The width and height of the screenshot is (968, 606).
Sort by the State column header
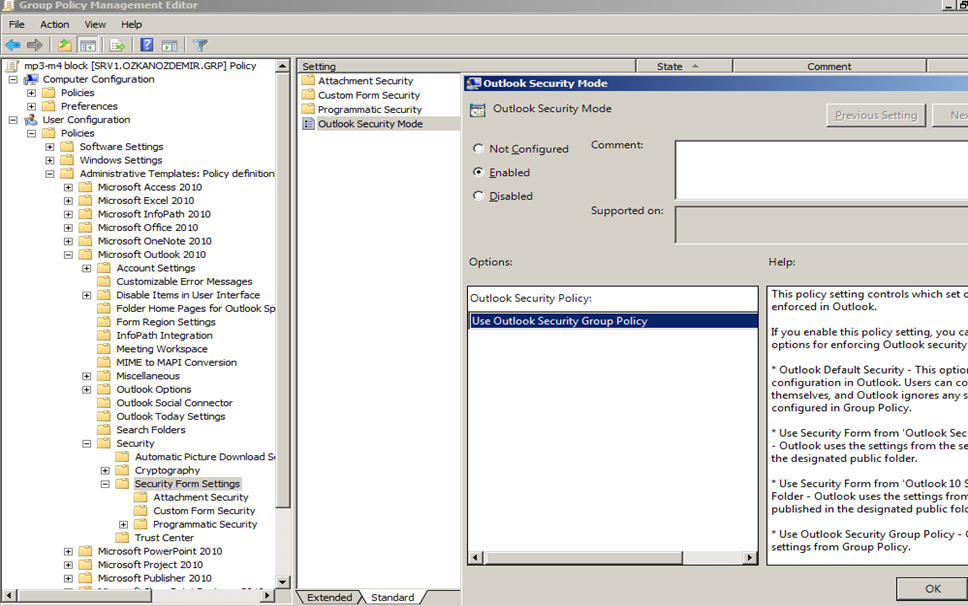click(x=685, y=66)
